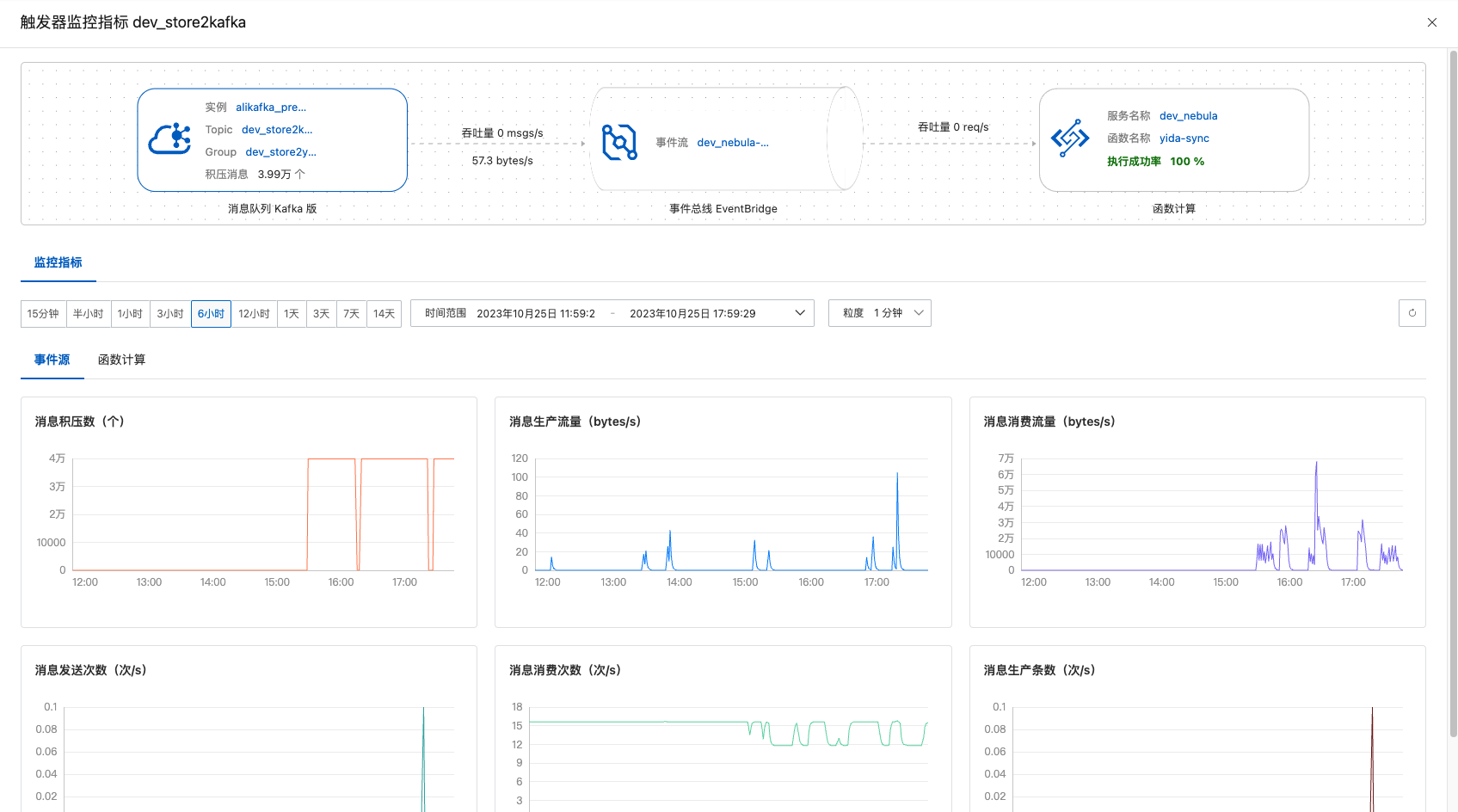Open the alikafka_pre... instance link
Viewport: 1458px width, 812px height.
(271, 108)
